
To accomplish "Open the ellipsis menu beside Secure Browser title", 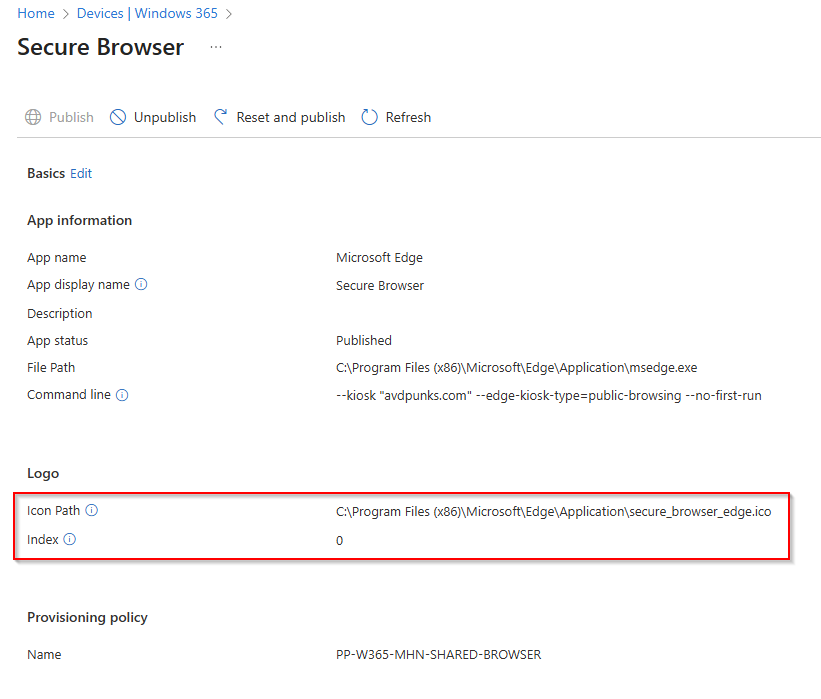I will 216,47.
